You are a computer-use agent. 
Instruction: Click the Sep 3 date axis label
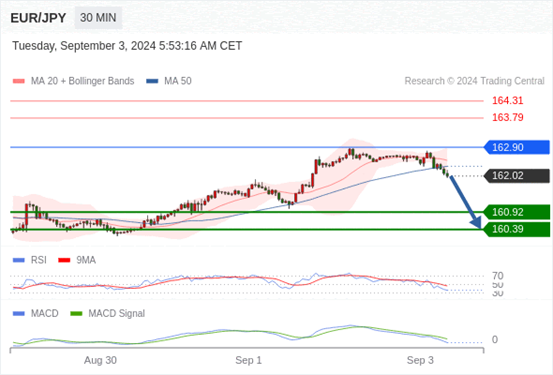click(x=420, y=360)
